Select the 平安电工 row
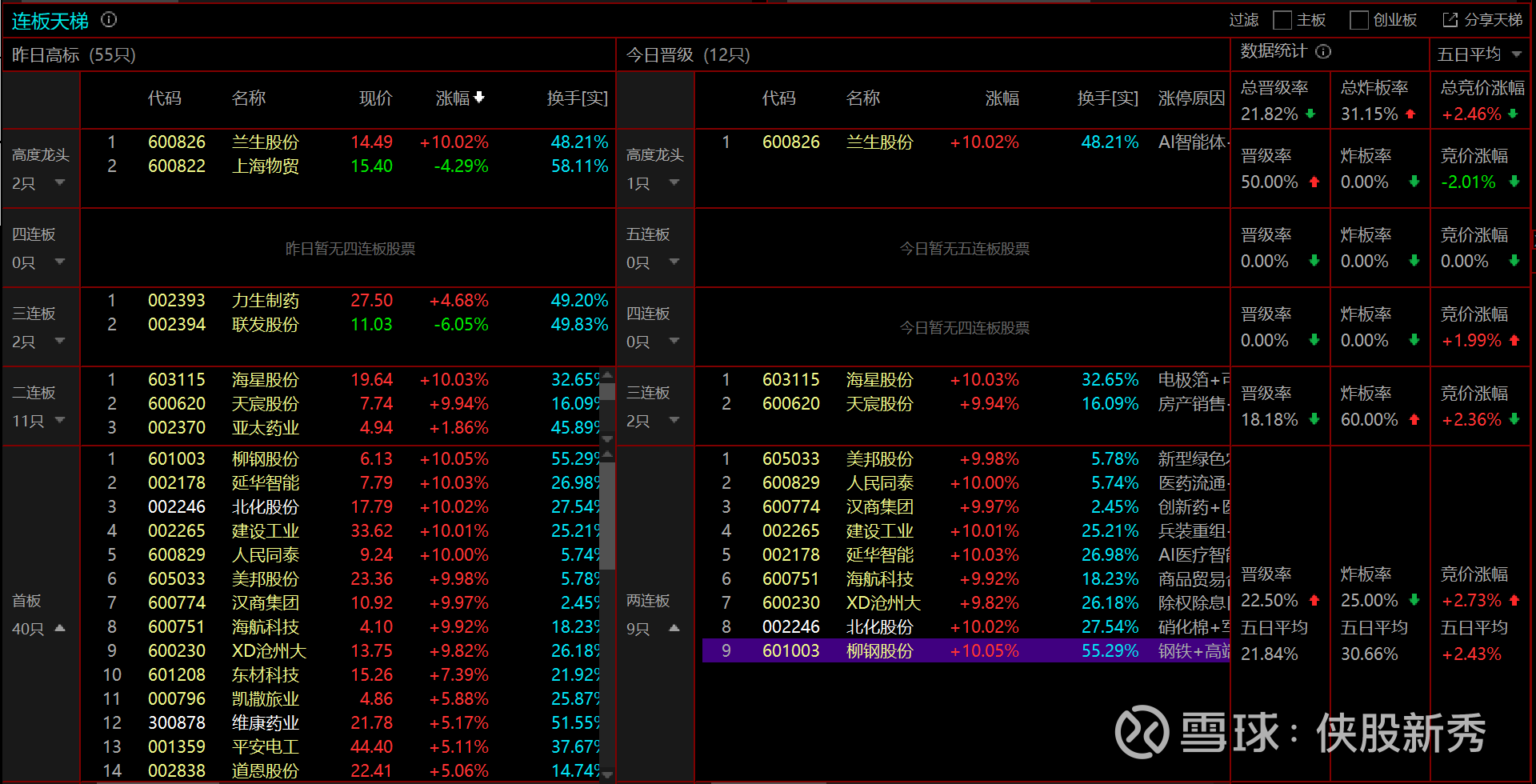1536x784 pixels. pyautogui.click(x=342, y=747)
